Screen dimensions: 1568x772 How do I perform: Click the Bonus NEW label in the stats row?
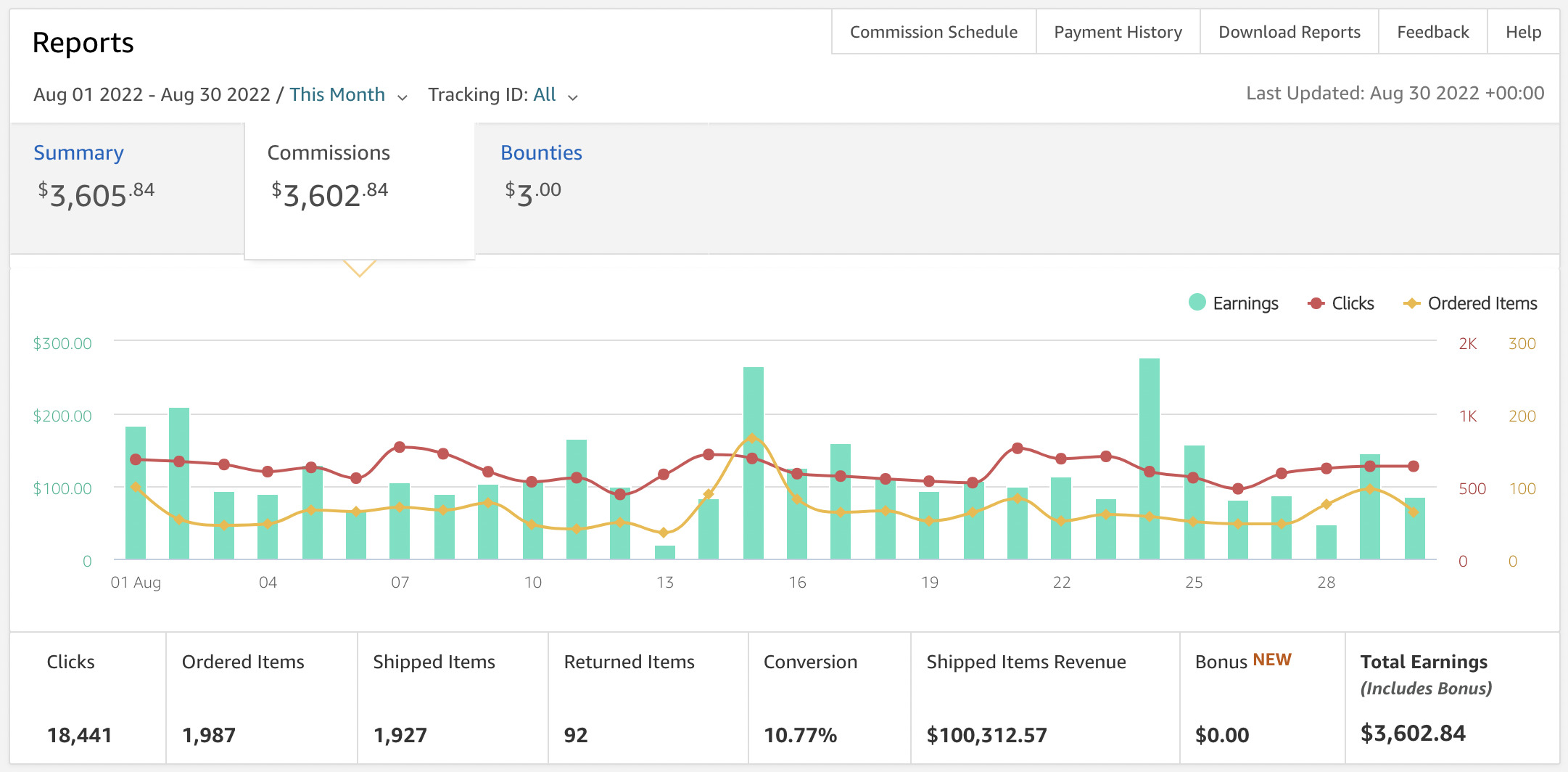[x=1242, y=661]
